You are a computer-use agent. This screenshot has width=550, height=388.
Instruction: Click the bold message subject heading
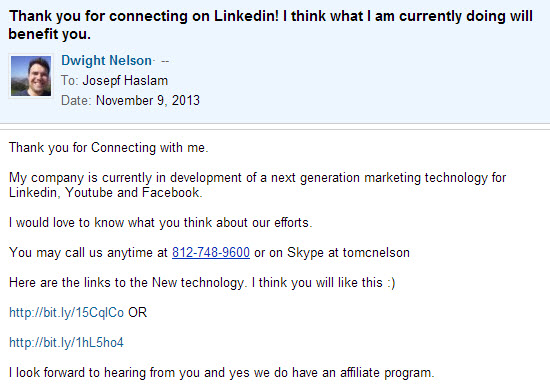pyautogui.click(x=270, y=25)
